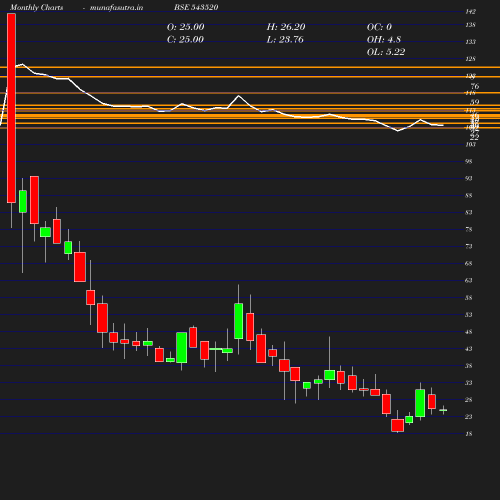Click the 83 price axis label
This screenshot has width=500, height=500.
click(x=469, y=212)
